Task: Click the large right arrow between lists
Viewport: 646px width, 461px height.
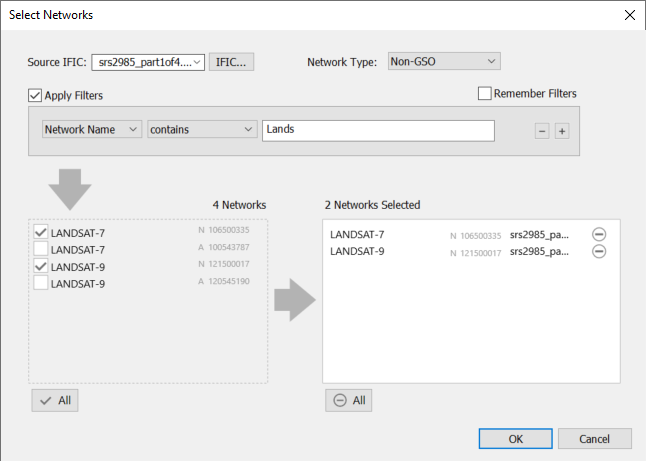Action: click(x=295, y=301)
